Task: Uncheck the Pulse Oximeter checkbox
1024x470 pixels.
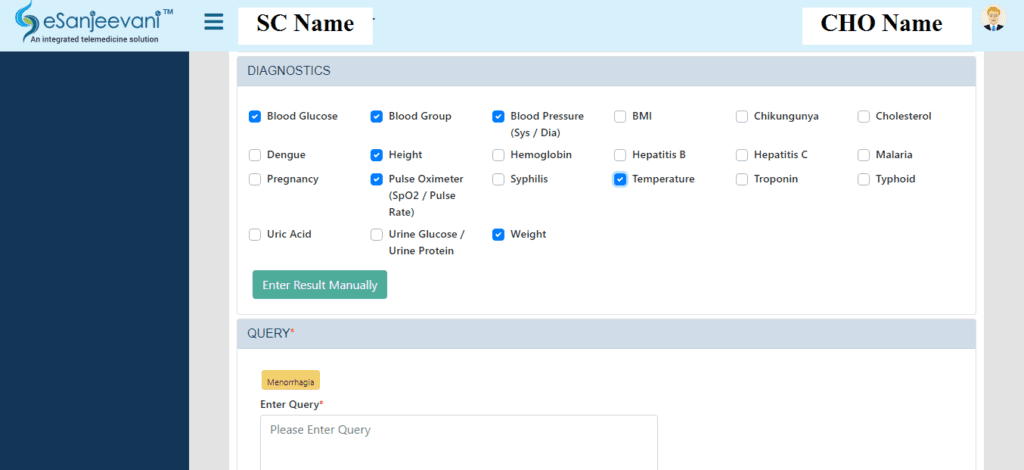Action: coord(376,180)
